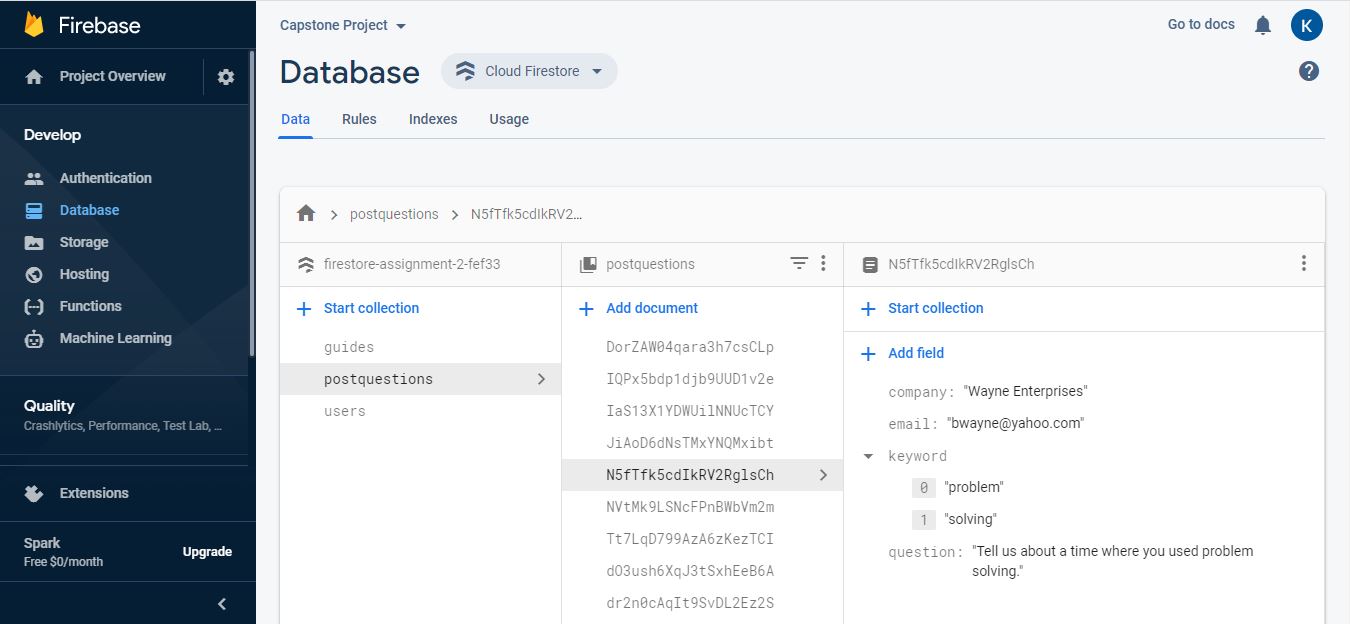Open Extensions in the sidebar
The width and height of the screenshot is (1350, 624).
pos(94,493)
